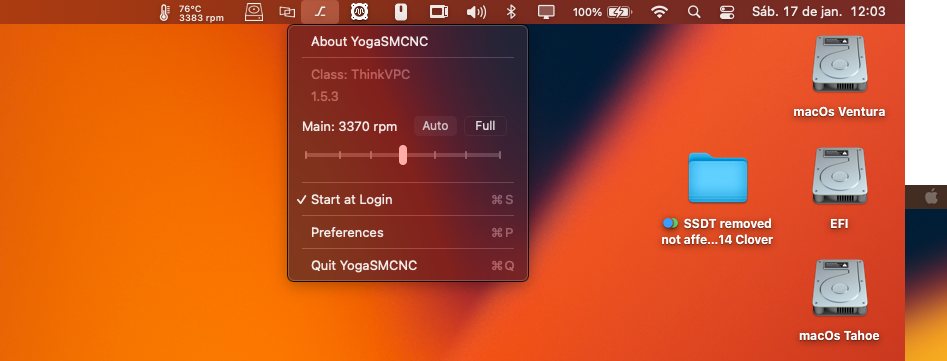
Task: Click the overlapping screens icon in menu bar
Action: pyautogui.click(x=287, y=12)
